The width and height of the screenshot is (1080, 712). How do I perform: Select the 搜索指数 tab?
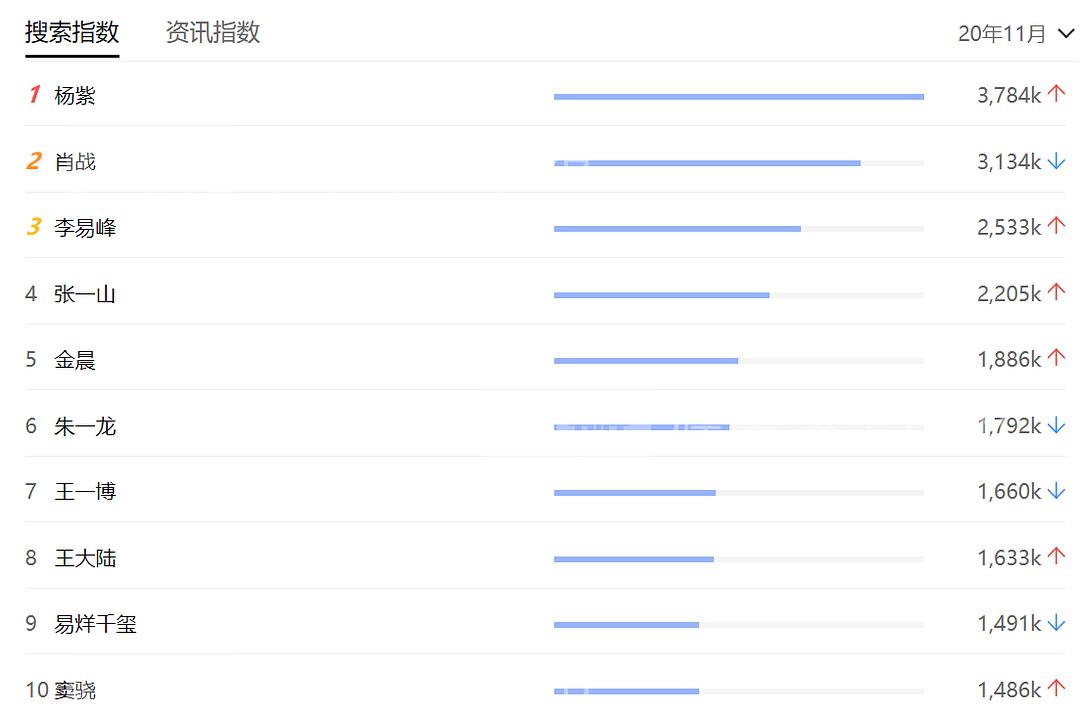72,32
